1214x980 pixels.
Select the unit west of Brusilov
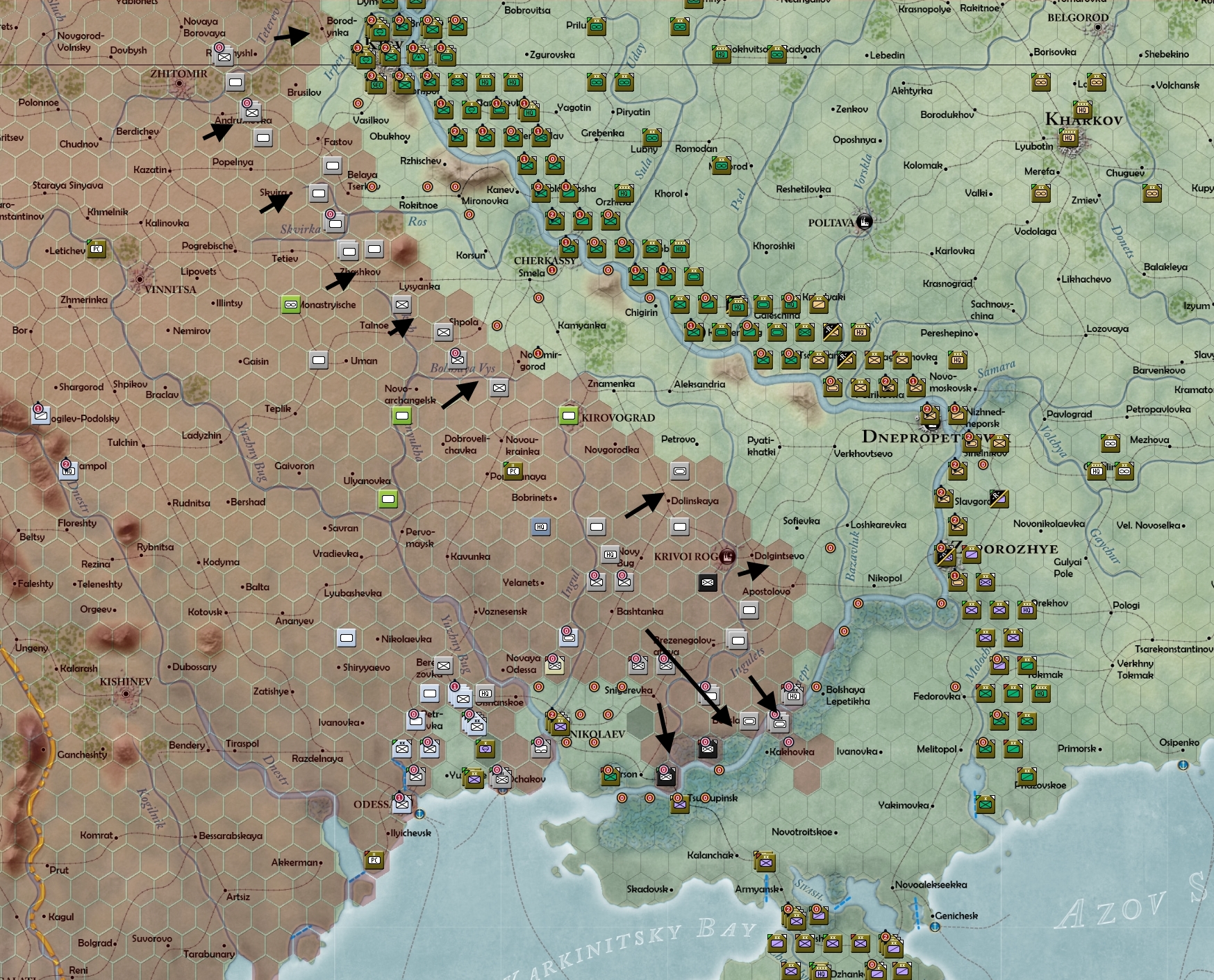[x=235, y=82]
